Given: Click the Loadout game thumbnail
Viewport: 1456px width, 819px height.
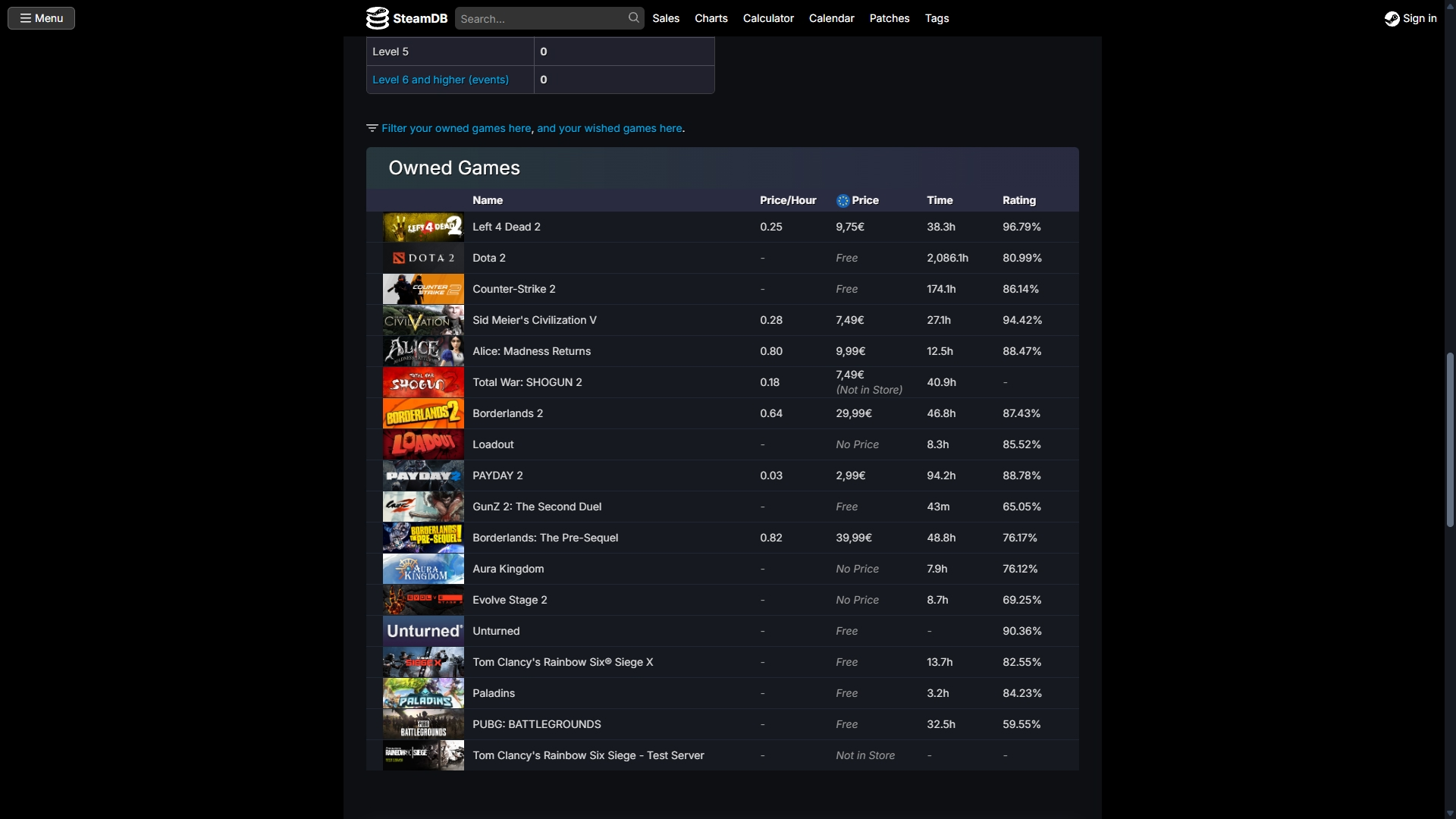Looking at the screenshot, I should tap(423, 444).
